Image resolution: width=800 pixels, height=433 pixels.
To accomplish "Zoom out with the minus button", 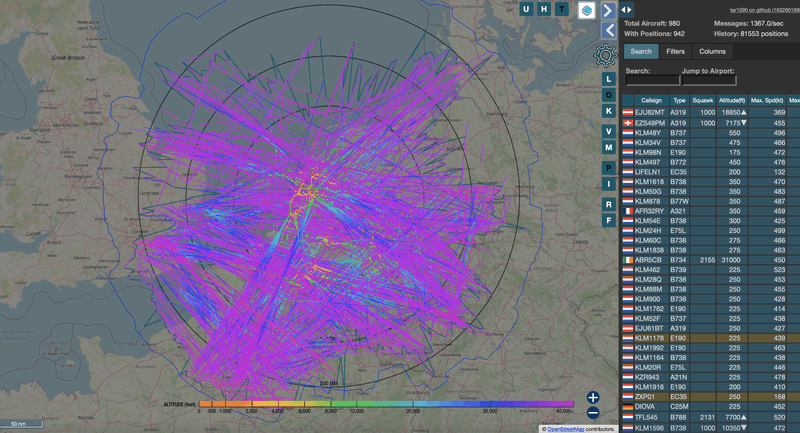I will [x=592, y=413].
